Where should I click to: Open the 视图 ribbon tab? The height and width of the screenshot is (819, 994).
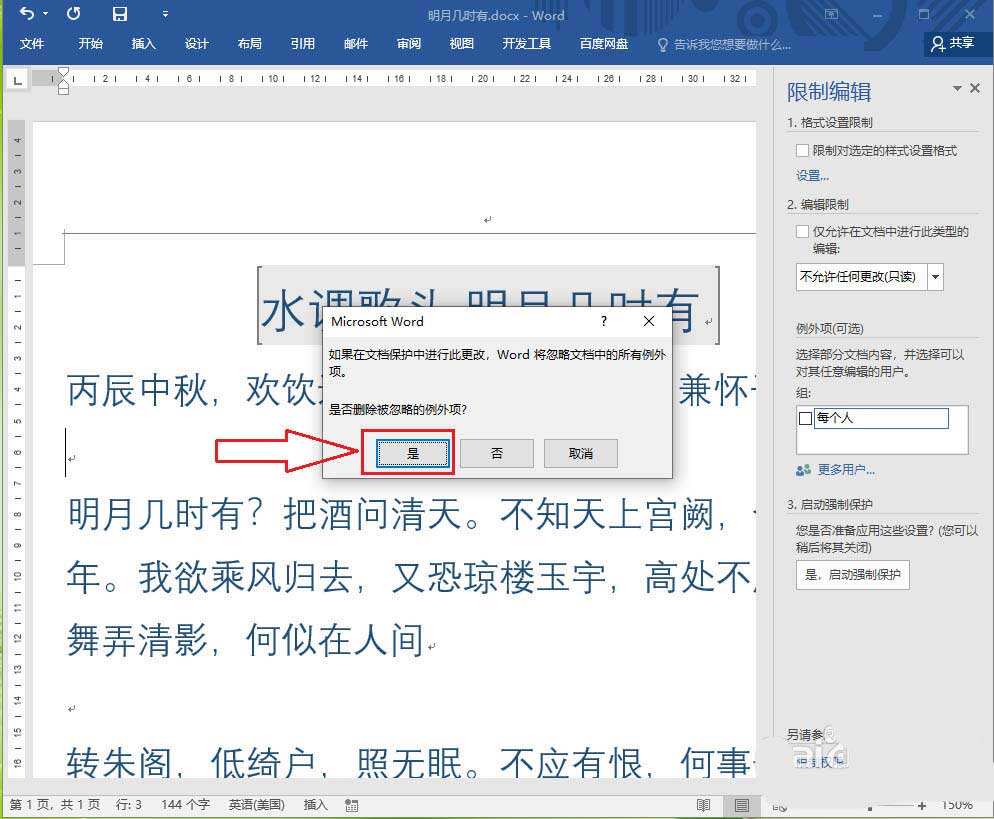tap(462, 44)
